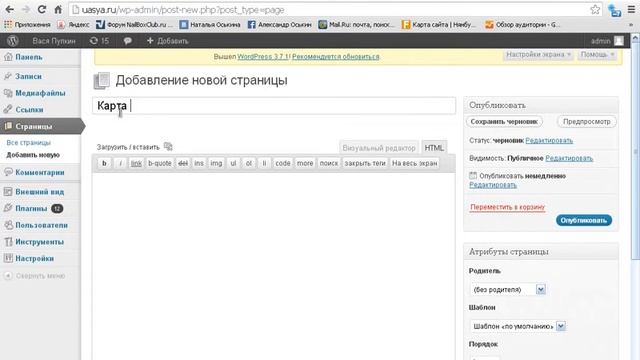The image size is (640, 360).
Task: Open Александр Осыкин Facebook bookmark
Action: tap(280, 25)
